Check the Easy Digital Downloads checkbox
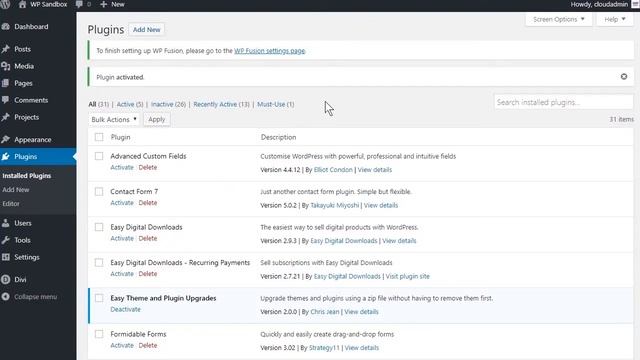 click(99, 227)
